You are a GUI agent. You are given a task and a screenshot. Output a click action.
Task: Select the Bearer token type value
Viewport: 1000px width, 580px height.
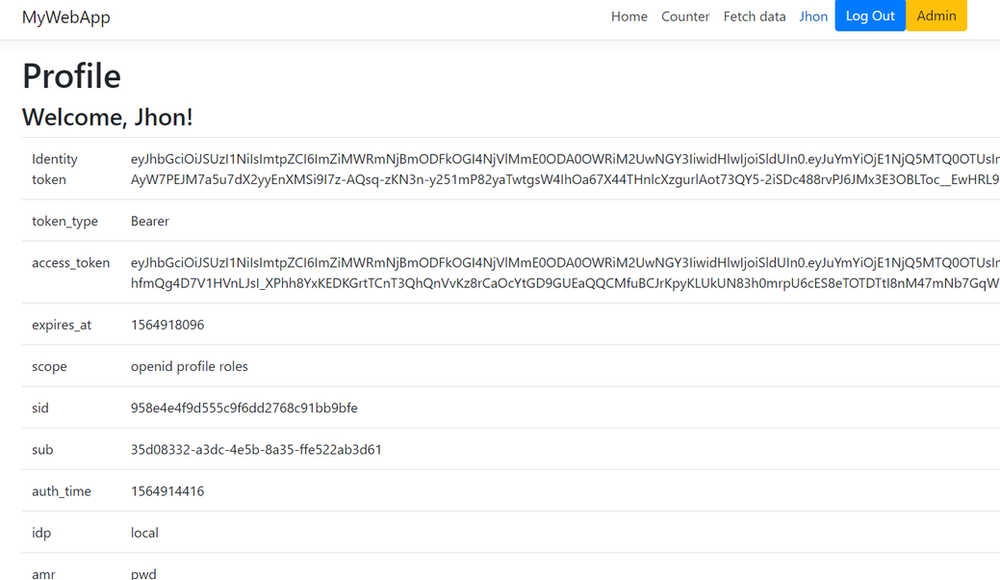pos(150,221)
